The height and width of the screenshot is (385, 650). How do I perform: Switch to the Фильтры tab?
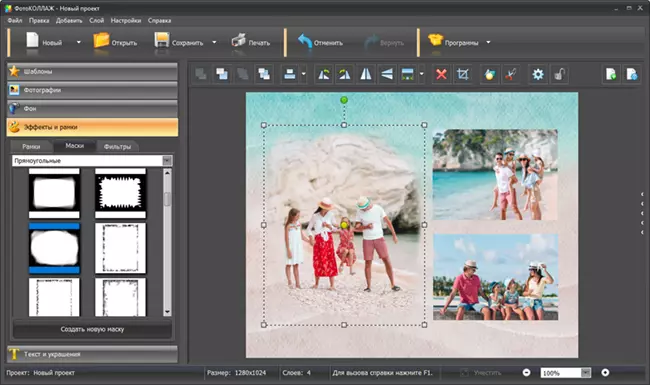[x=117, y=146]
